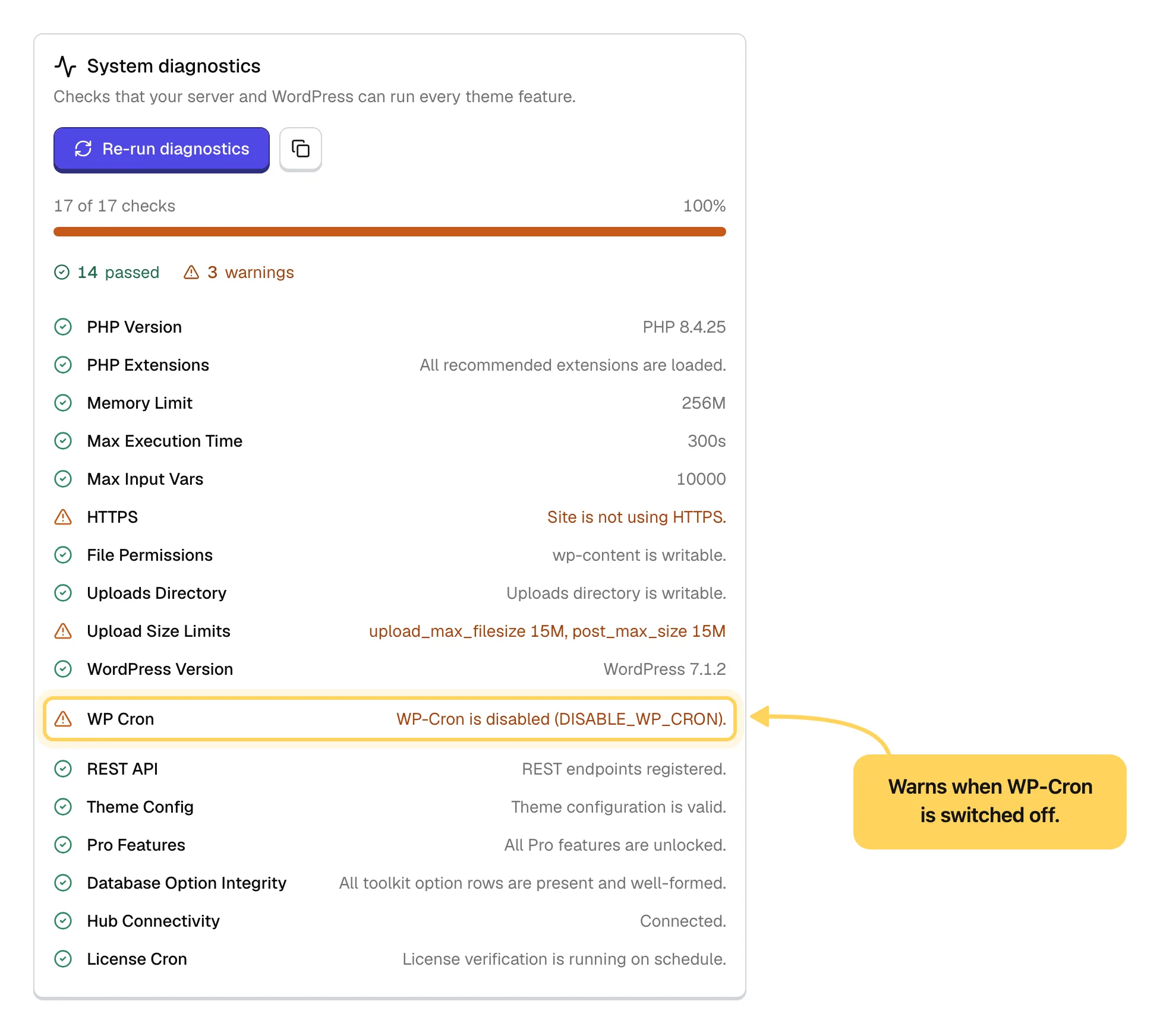Viewport: 1160px width, 1036px height.
Task: Click the Re-run diagnostics button
Action: [x=162, y=149]
